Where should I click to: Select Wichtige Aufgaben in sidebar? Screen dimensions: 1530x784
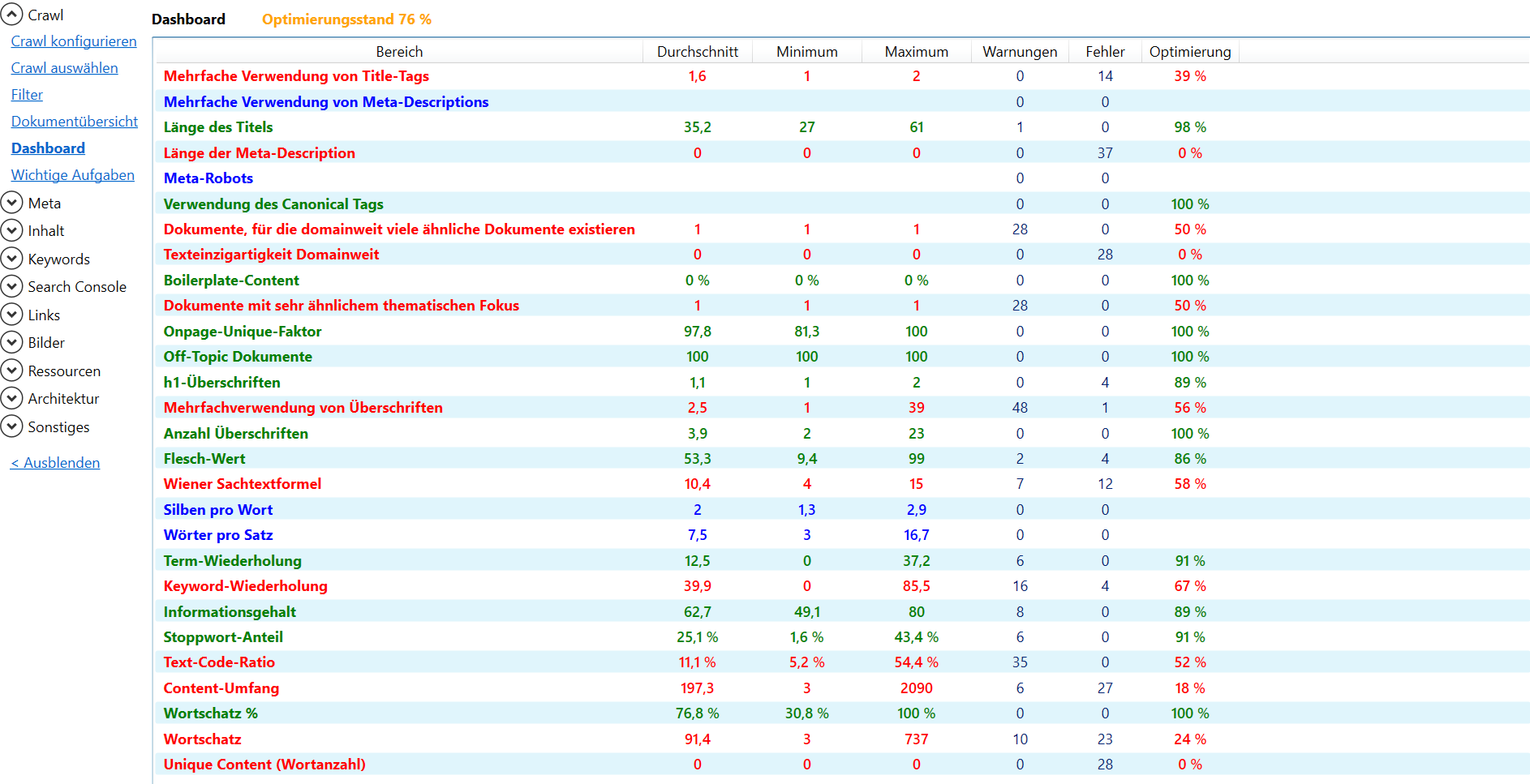point(73,175)
